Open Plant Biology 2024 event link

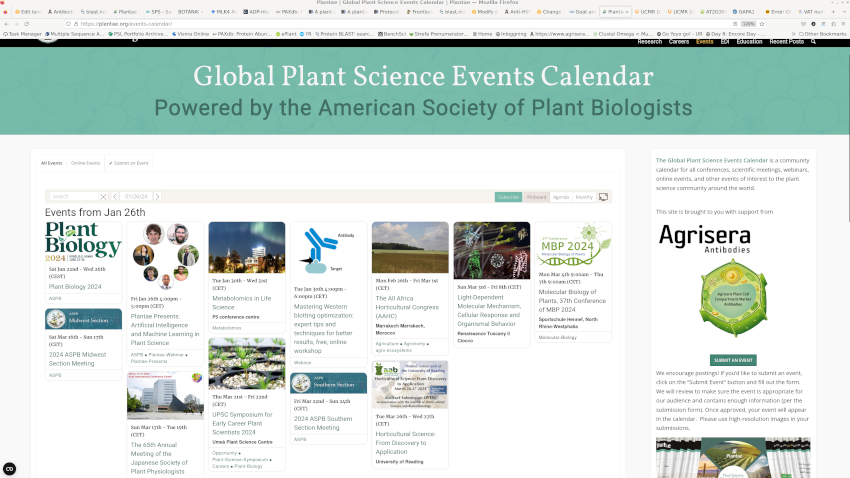coord(75,287)
